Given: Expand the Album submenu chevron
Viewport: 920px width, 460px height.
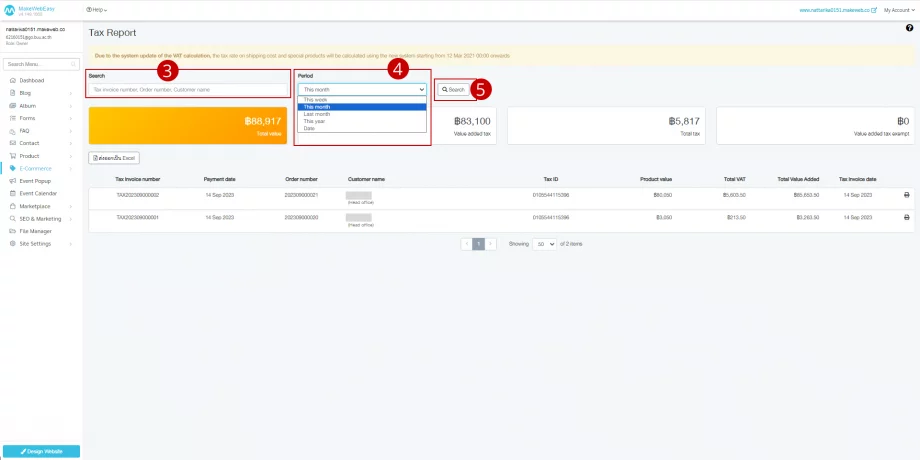Looking at the screenshot, I should point(70,106).
